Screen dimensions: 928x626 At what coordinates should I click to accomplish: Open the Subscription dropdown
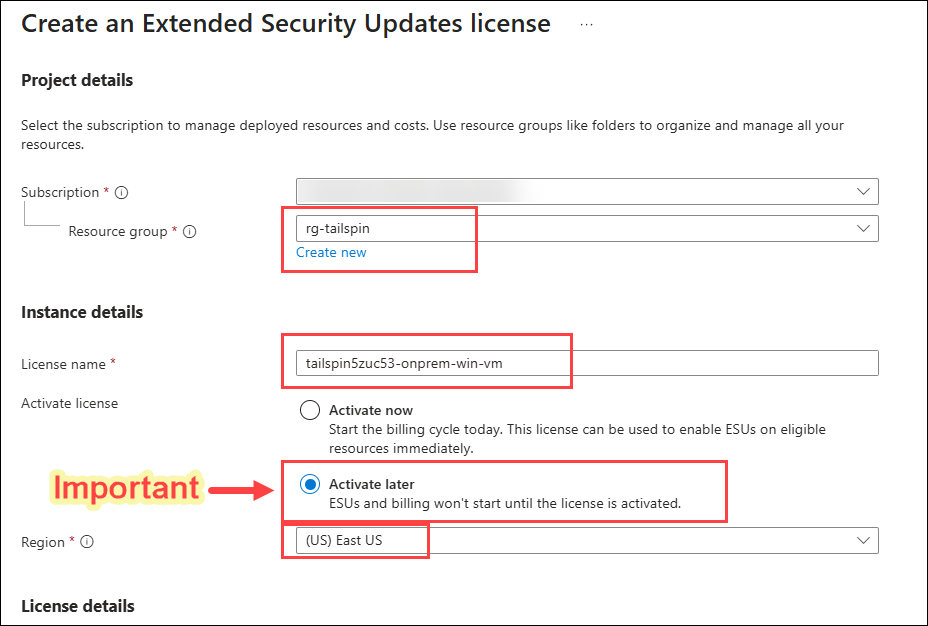point(587,191)
